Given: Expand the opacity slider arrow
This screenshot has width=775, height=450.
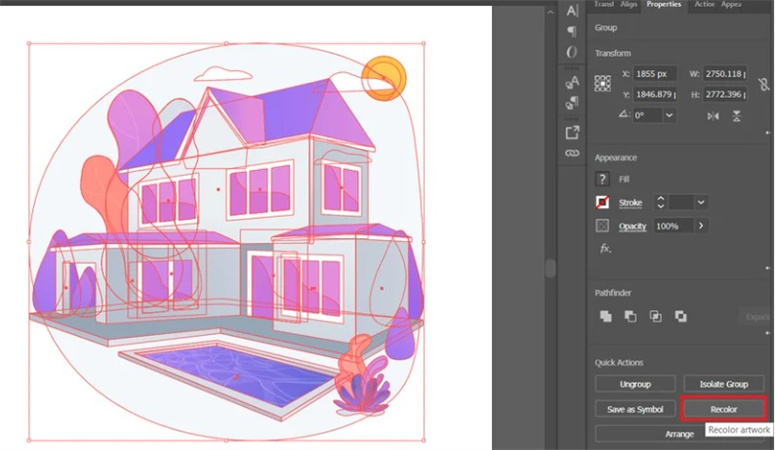Looking at the screenshot, I should [701, 226].
